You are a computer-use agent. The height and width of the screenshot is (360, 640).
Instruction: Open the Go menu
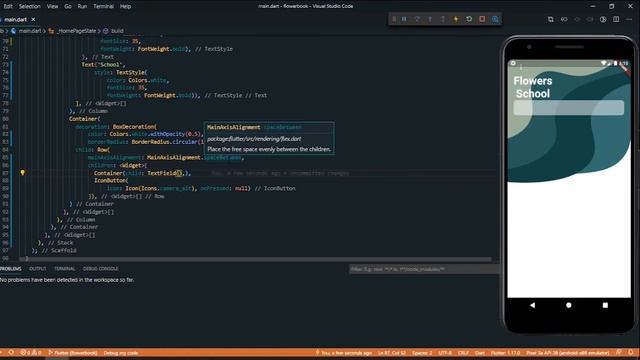[x=68, y=6]
